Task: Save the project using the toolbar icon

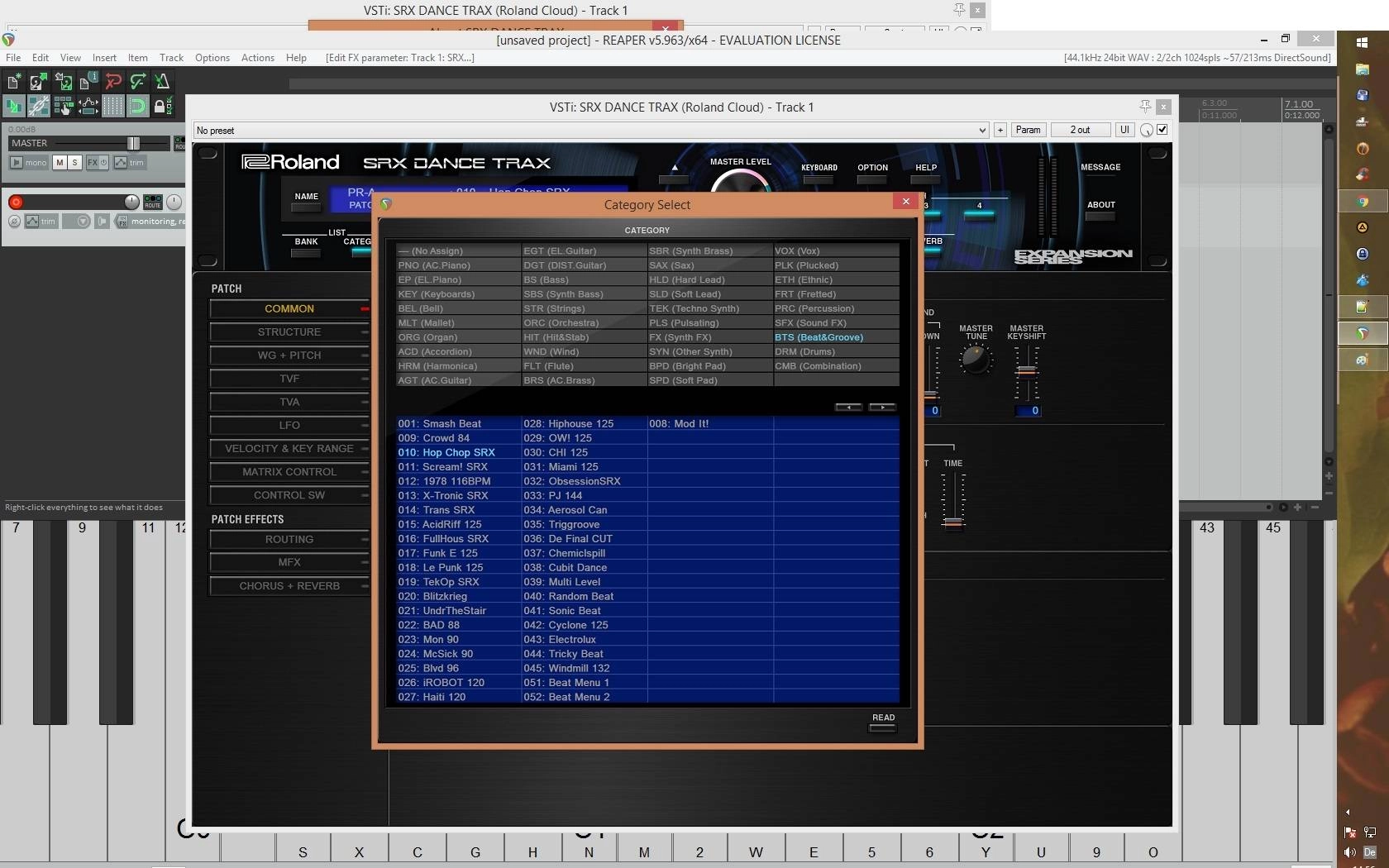Action: click(63, 81)
